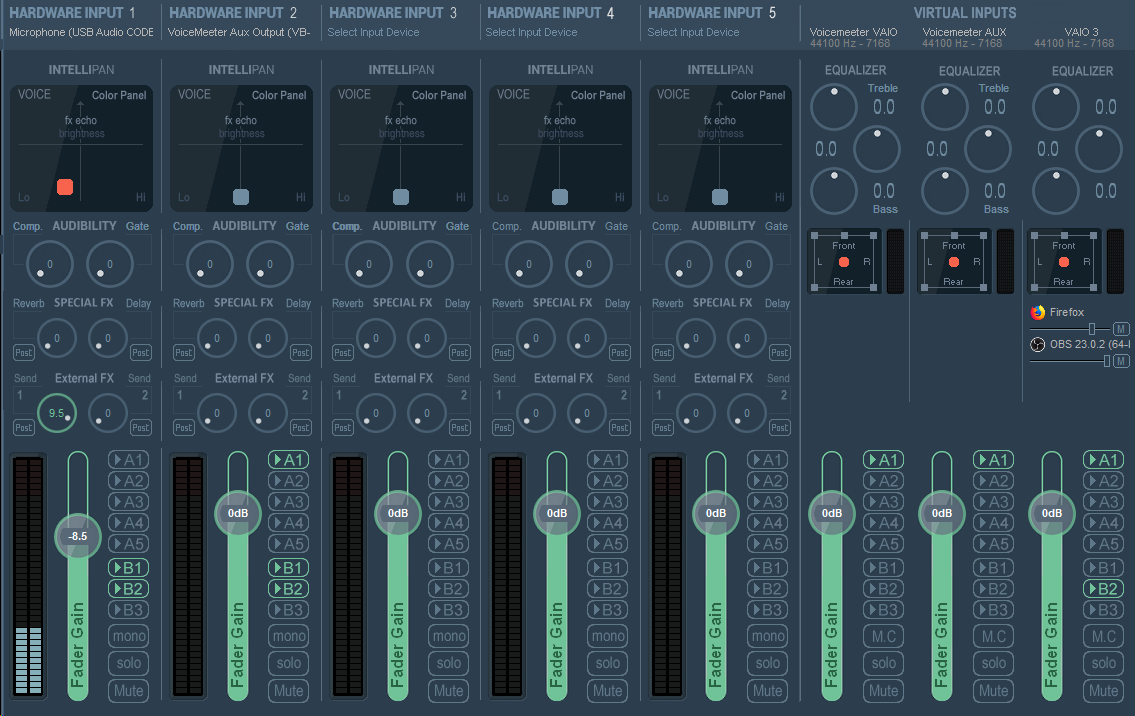Click the Delay knob on Hardware Input 3
This screenshot has height=716, width=1135.
point(426,338)
